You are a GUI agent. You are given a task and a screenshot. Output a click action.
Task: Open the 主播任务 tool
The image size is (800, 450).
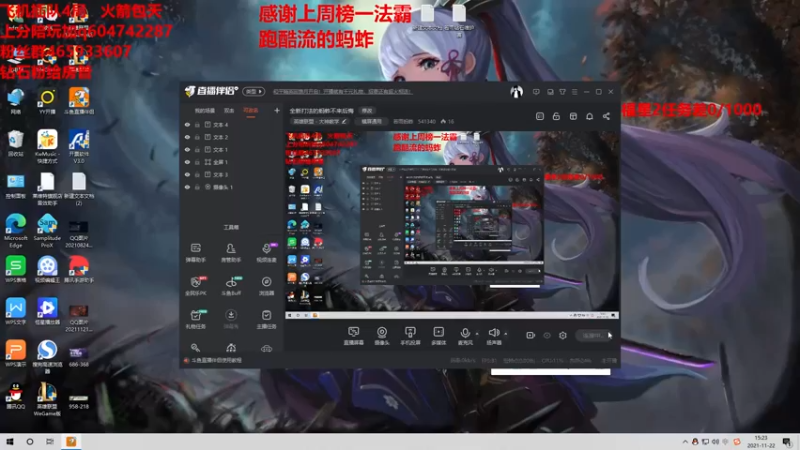pos(266,319)
